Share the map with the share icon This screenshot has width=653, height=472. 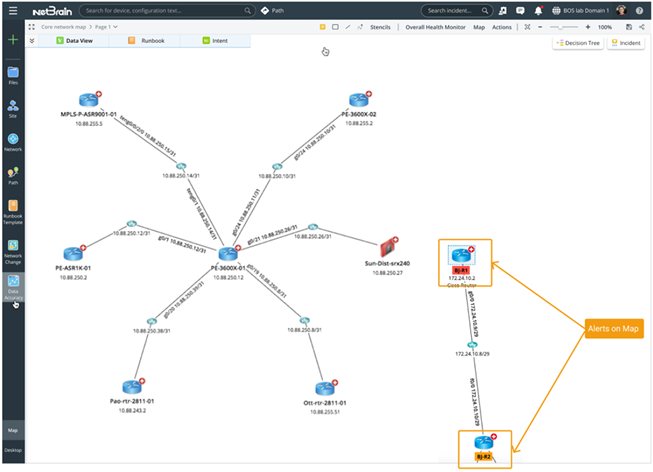642,27
